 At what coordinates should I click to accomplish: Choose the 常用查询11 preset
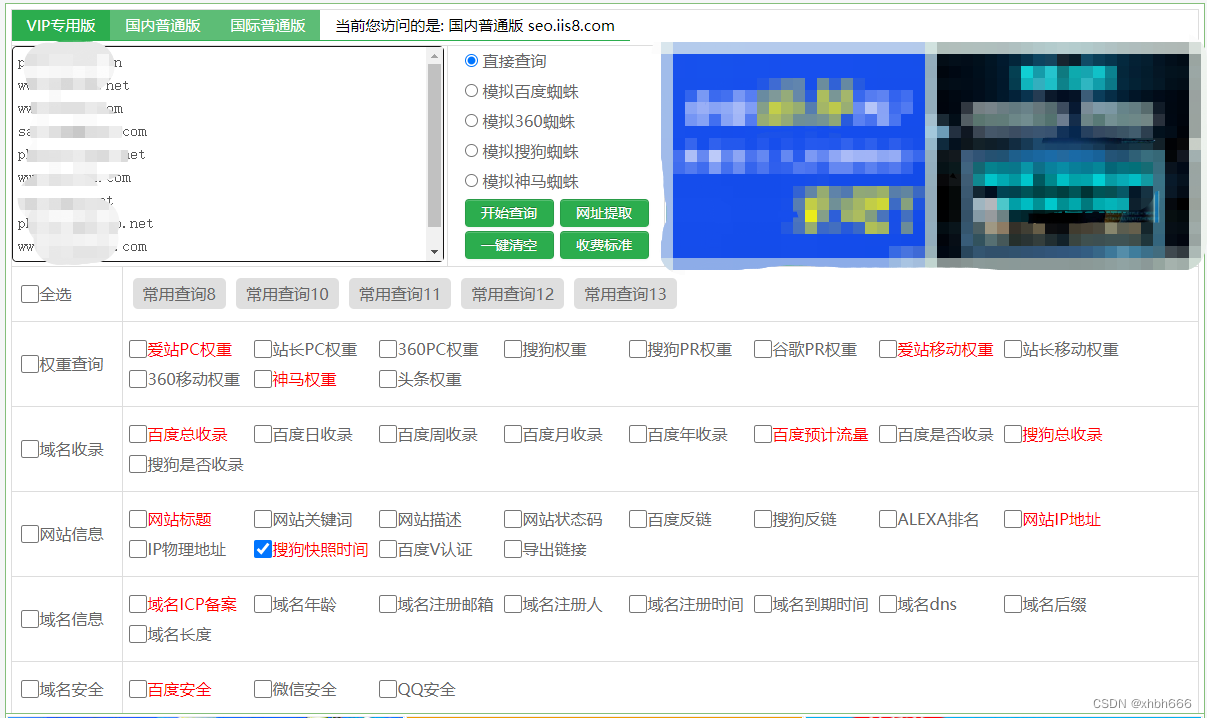[x=400, y=294]
